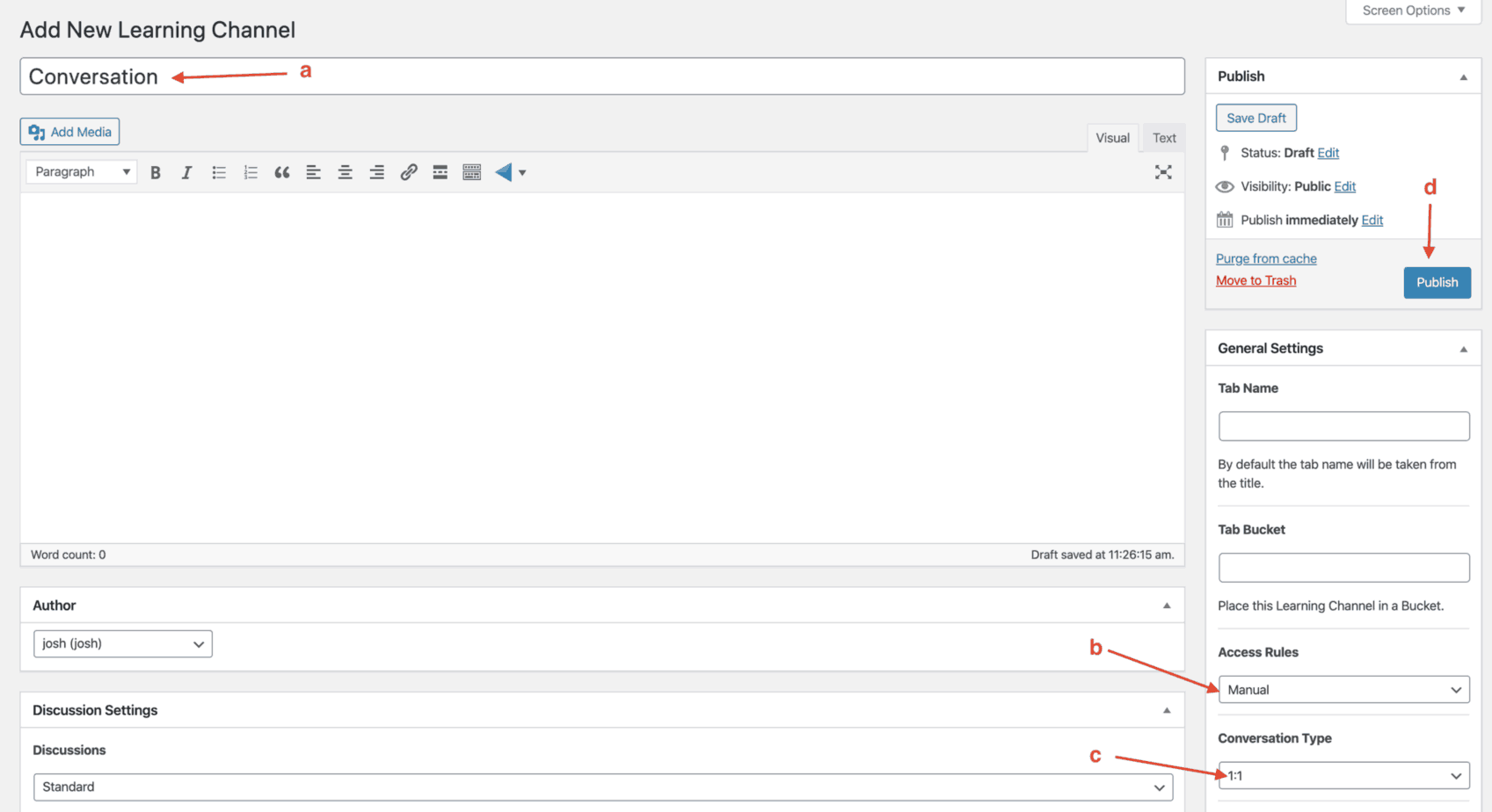Image resolution: width=1492 pixels, height=812 pixels.
Task: Insert Read More tag
Action: [x=440, y=172]
